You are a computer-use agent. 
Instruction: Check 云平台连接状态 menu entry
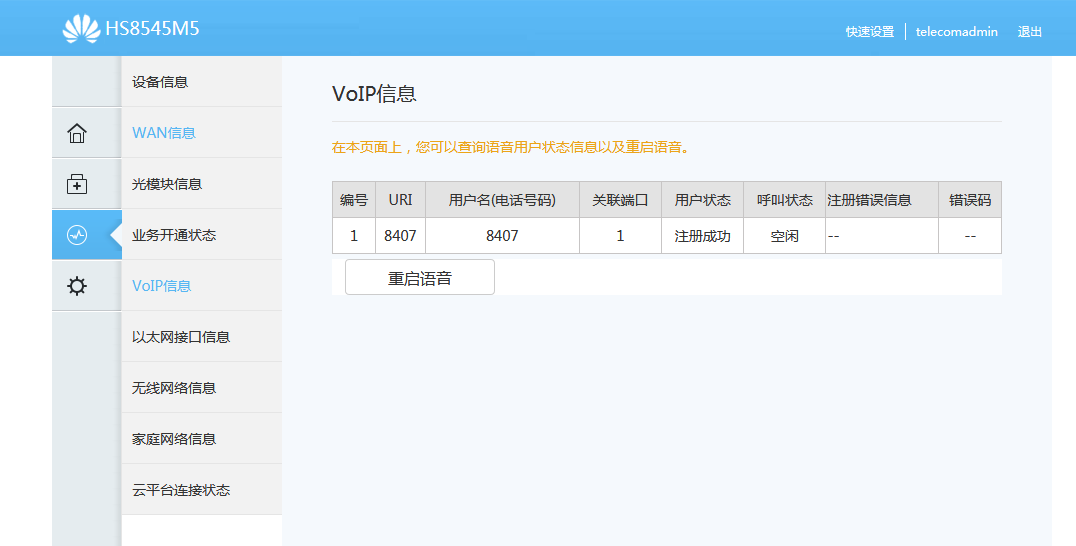[181, 490]
